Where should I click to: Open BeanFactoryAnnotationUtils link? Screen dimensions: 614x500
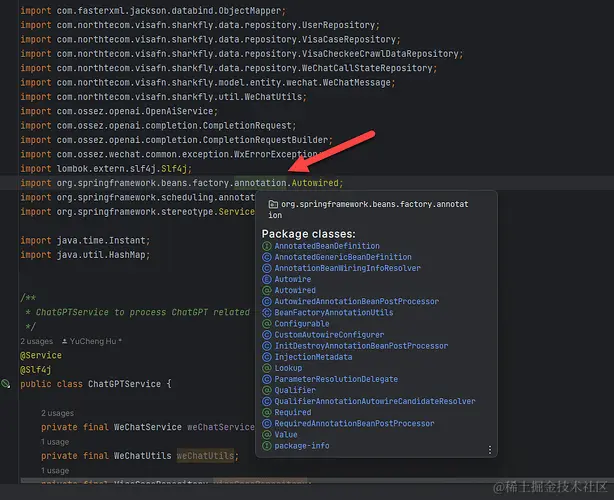(x=334, y=312)
